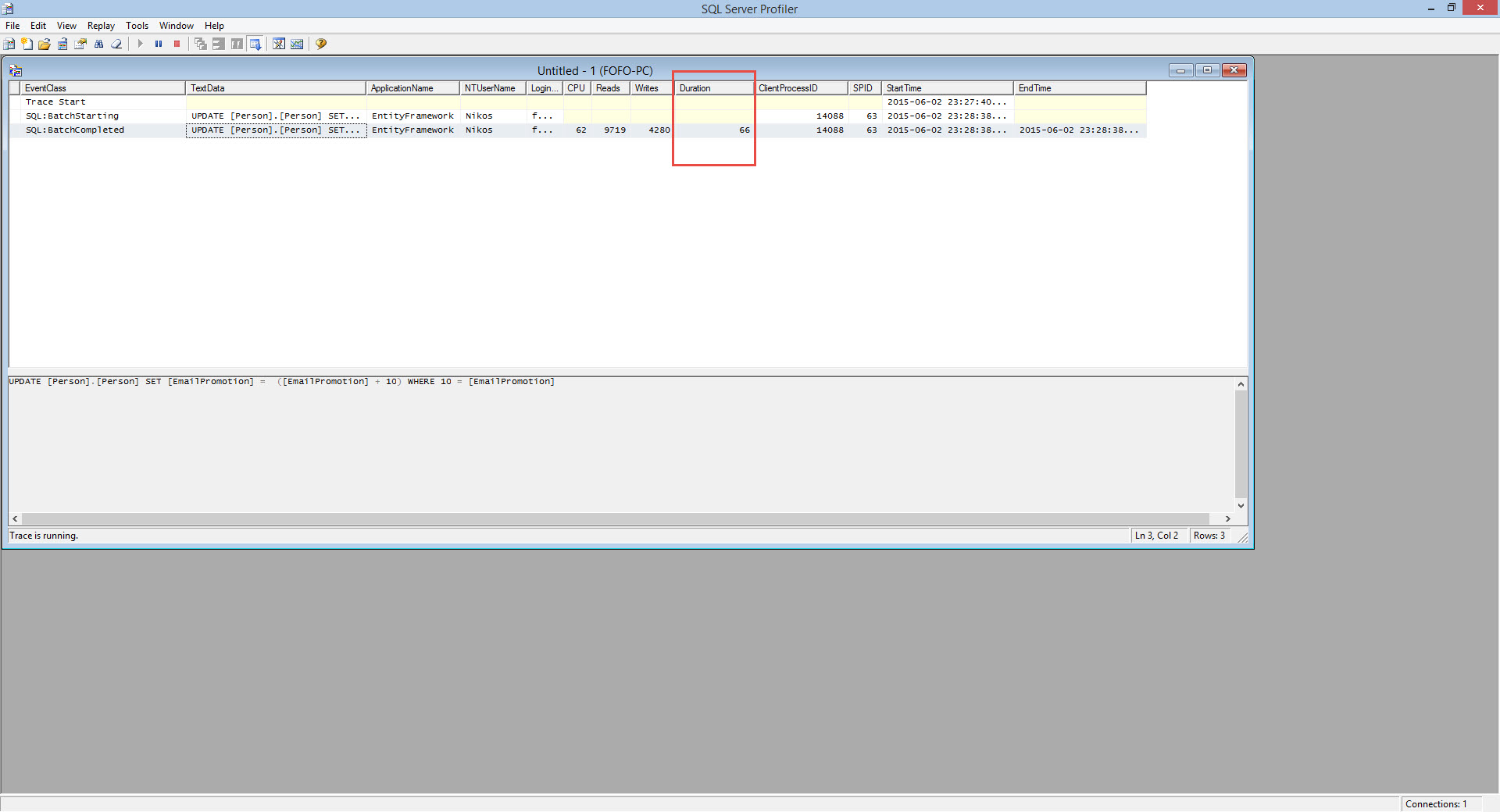This screenshot has height=812, width=1500.
Task: Click the detail pane scroll down arrow
Action: (1241, 506)
